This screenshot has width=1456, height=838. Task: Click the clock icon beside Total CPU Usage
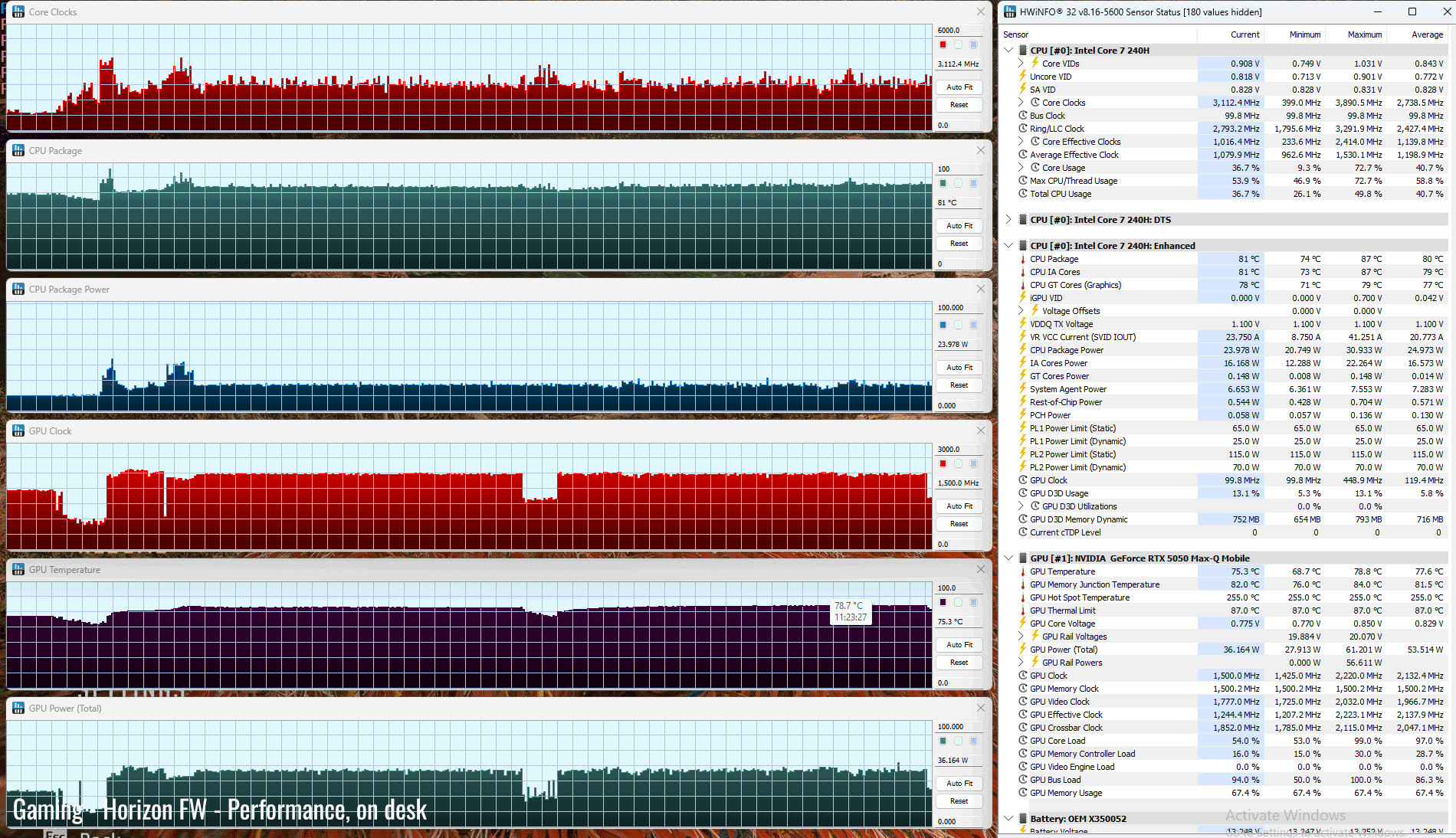[x=1023, y=194]
